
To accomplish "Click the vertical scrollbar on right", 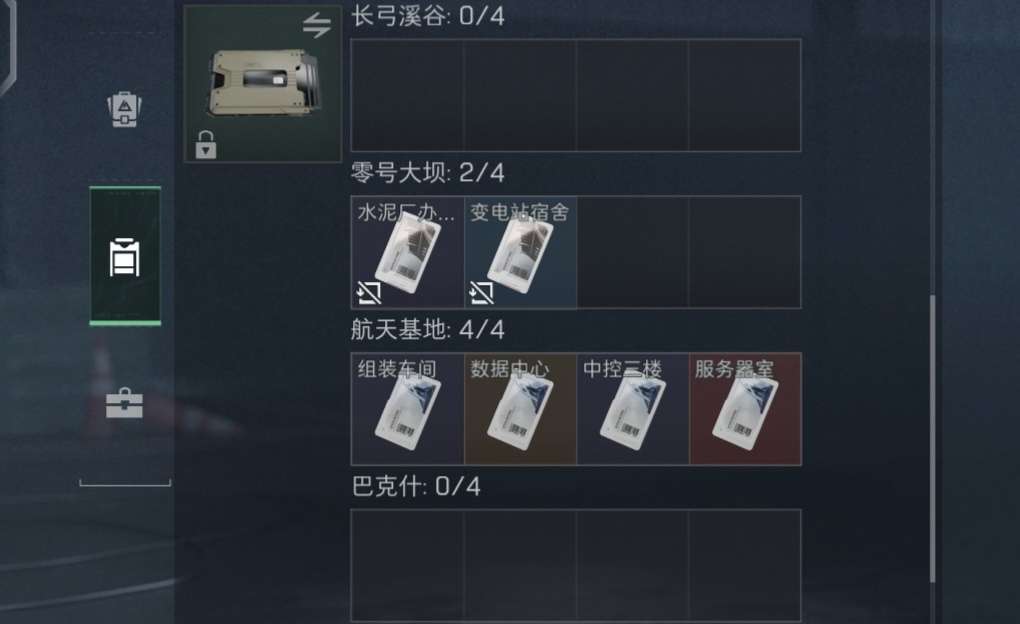I will pos(932,439).
